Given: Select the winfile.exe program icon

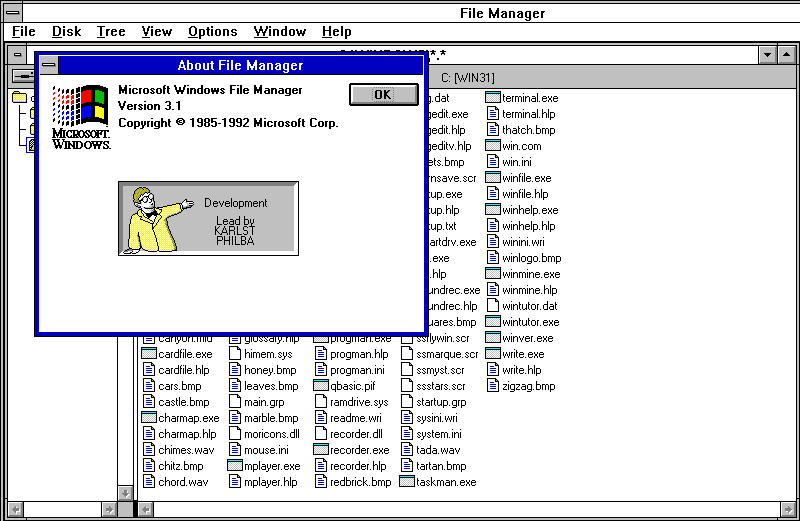Looking at the screenshot, I should click(x=492, y=178).
